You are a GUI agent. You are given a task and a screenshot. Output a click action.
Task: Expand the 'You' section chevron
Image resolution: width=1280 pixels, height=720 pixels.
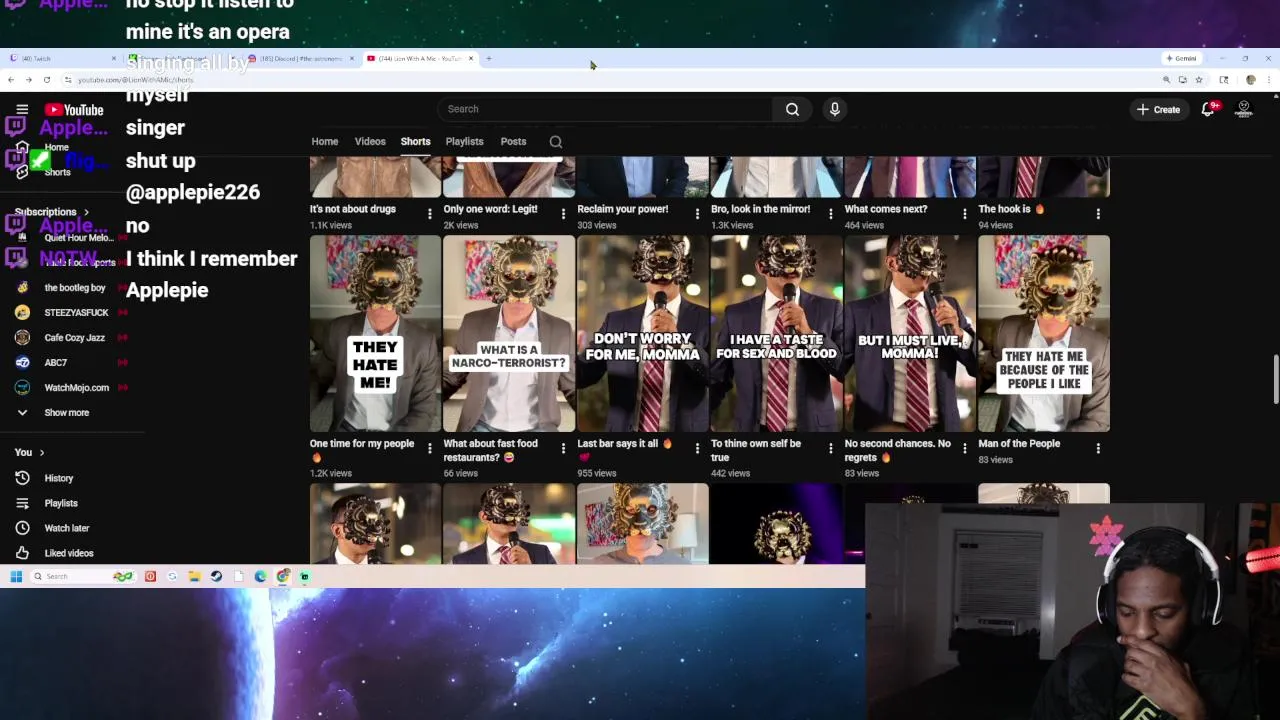(x=41, y=453)
